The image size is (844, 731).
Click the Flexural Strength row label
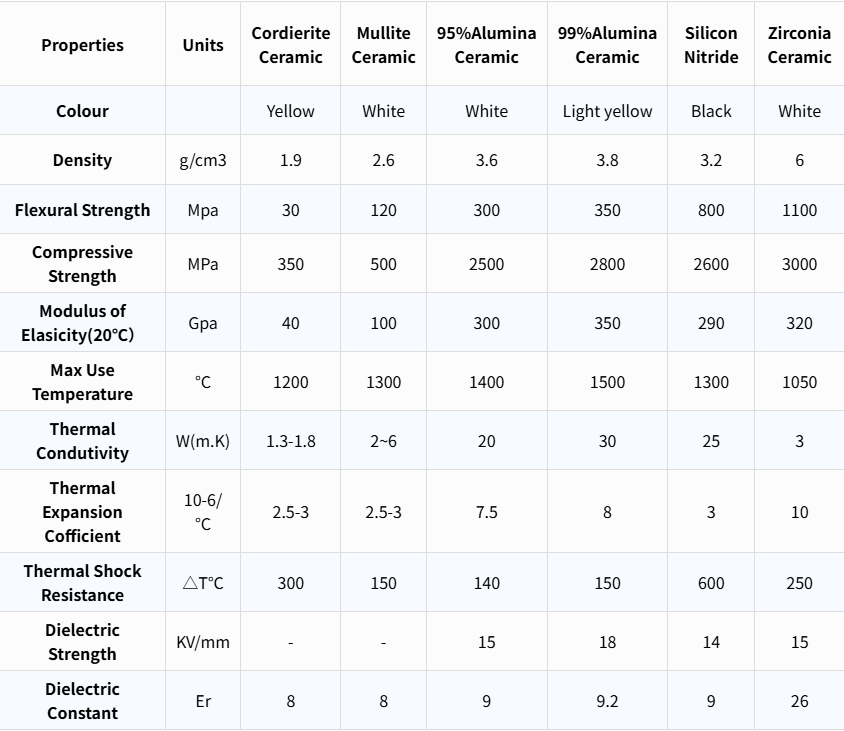coord(83,210)
